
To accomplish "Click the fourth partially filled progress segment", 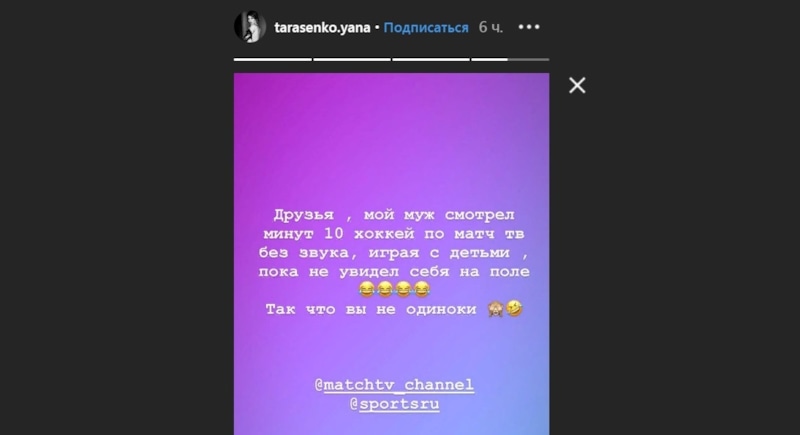I will click(510, 60).
